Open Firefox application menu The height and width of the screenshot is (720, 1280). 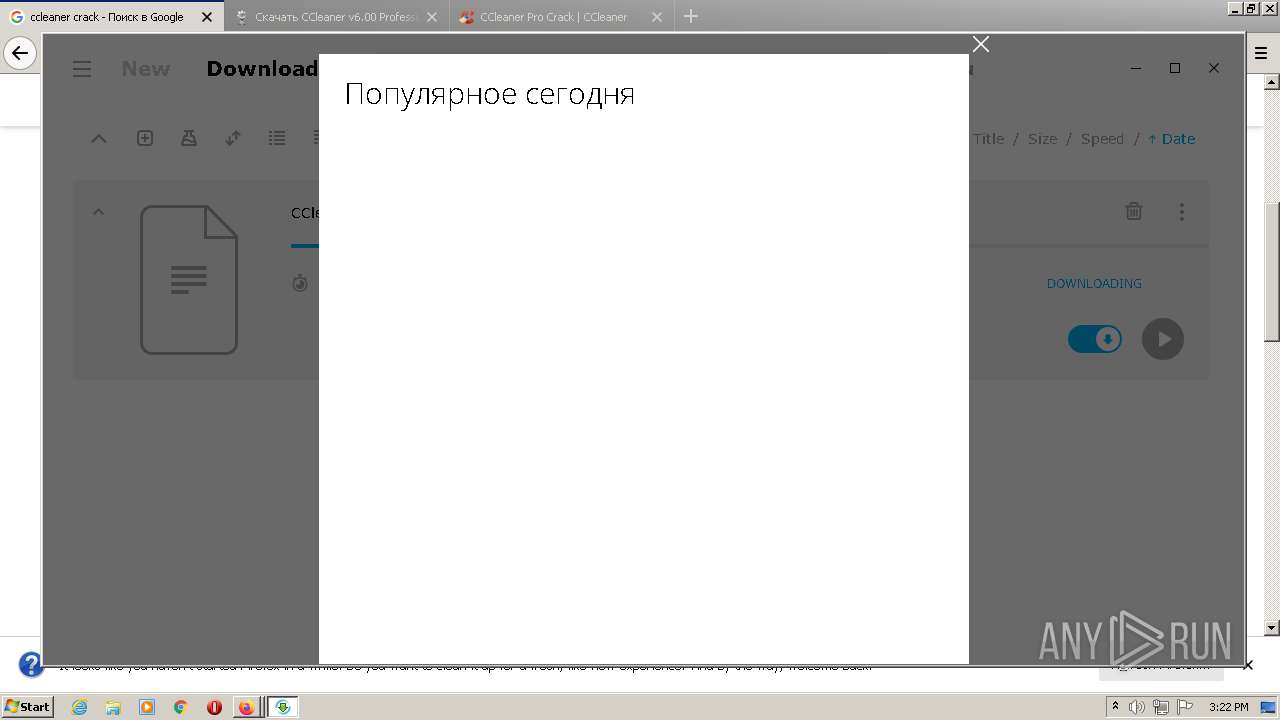coord(1262,54)
